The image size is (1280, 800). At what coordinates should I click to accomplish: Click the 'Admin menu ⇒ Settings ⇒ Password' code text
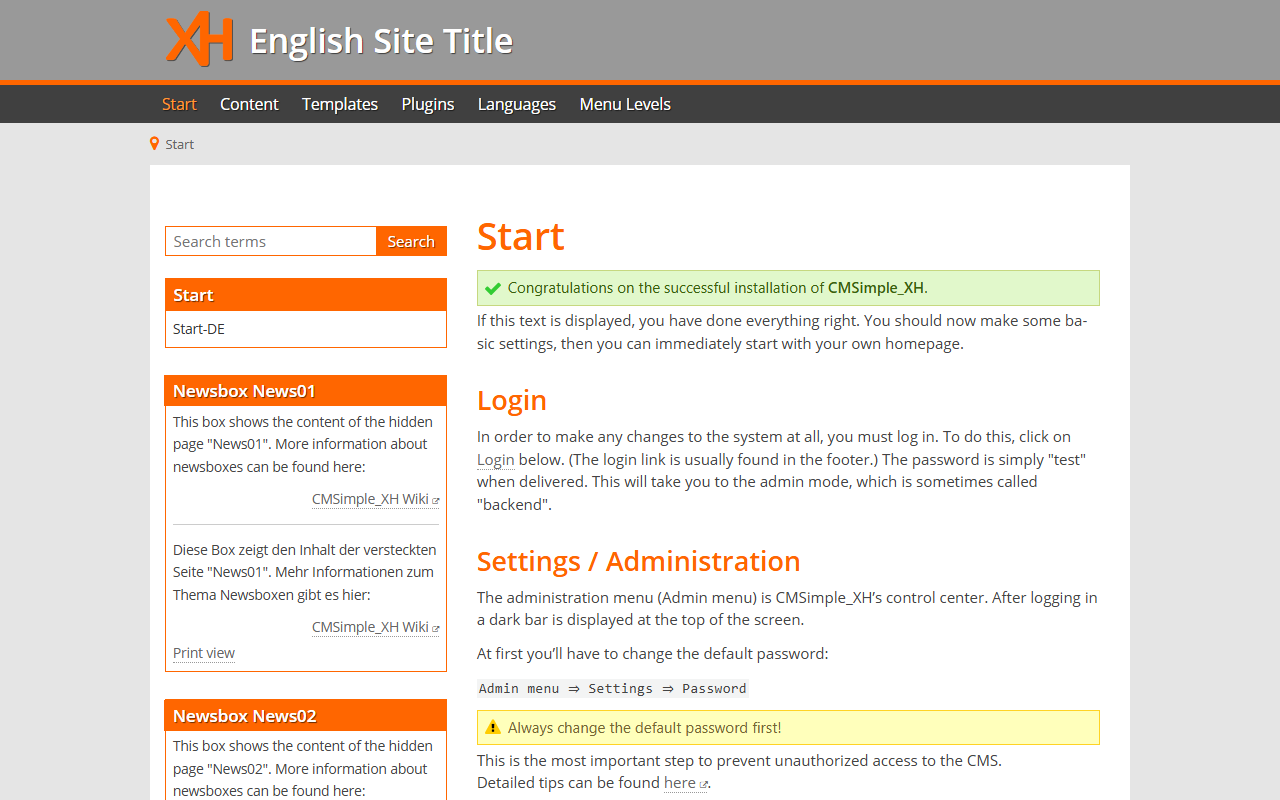coord(613,688)
